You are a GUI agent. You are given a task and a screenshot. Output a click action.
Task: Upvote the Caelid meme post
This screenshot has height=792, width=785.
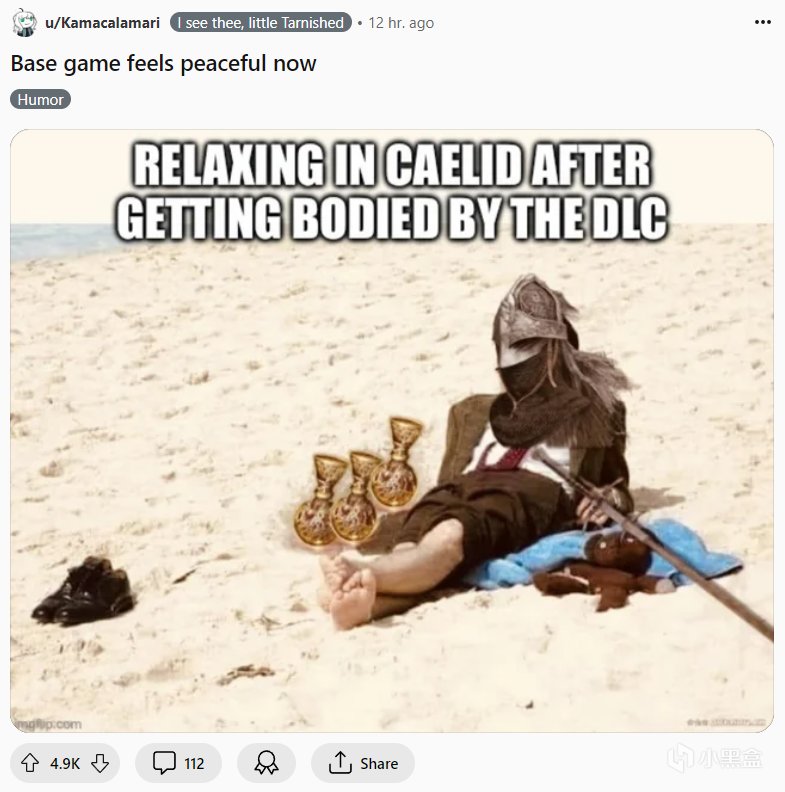pos(30,763)
